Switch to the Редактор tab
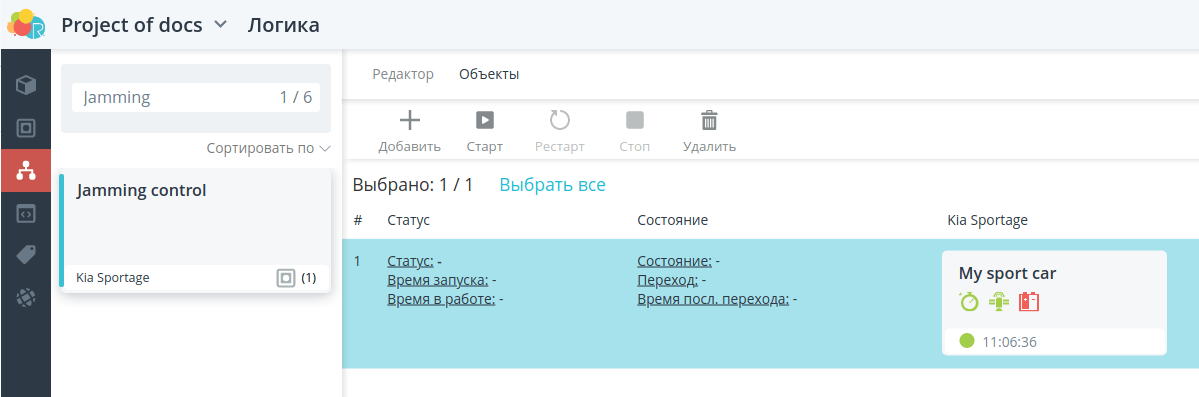Image resolution: width=1199 pixels, height=397 pixels. (x=403, y=74)
